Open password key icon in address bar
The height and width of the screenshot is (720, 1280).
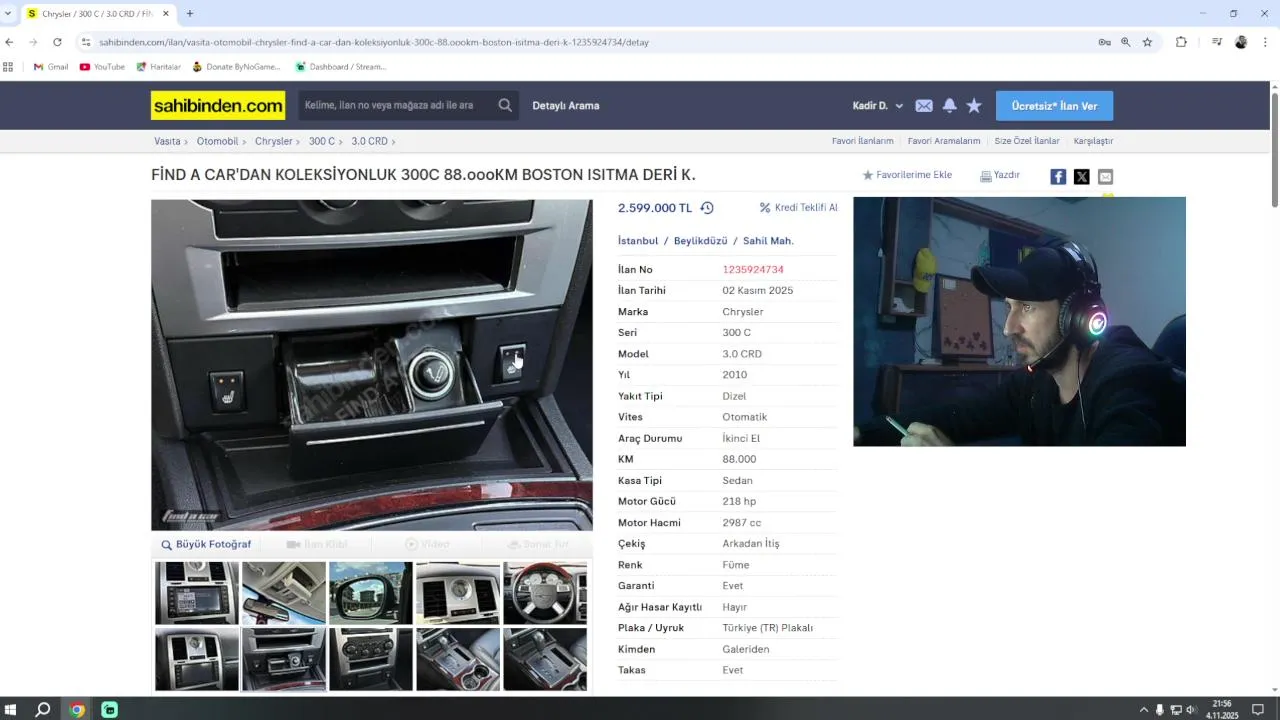click(1104, 42)
